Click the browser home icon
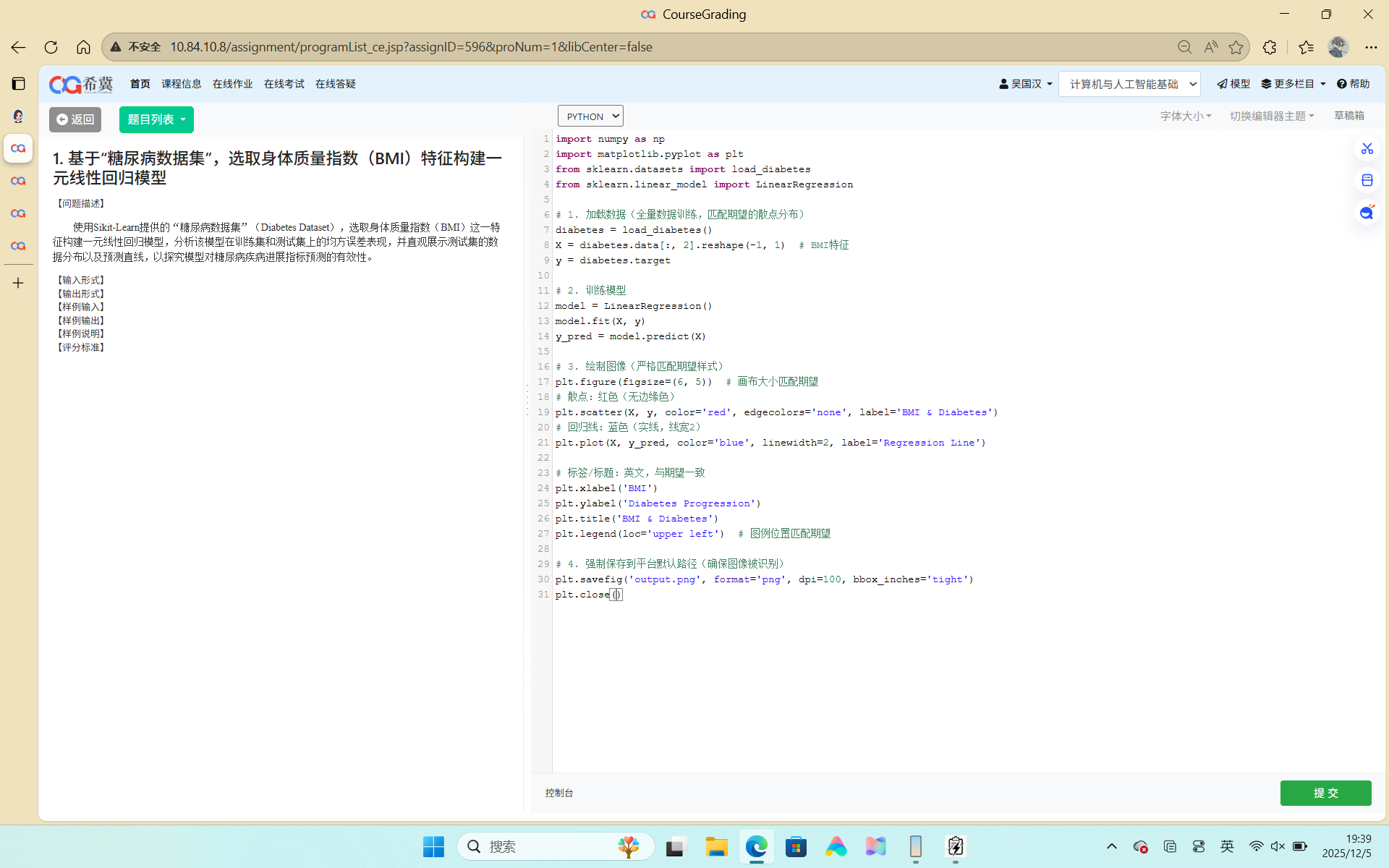This screenshot has width=1389, height=868. [83, 47]
